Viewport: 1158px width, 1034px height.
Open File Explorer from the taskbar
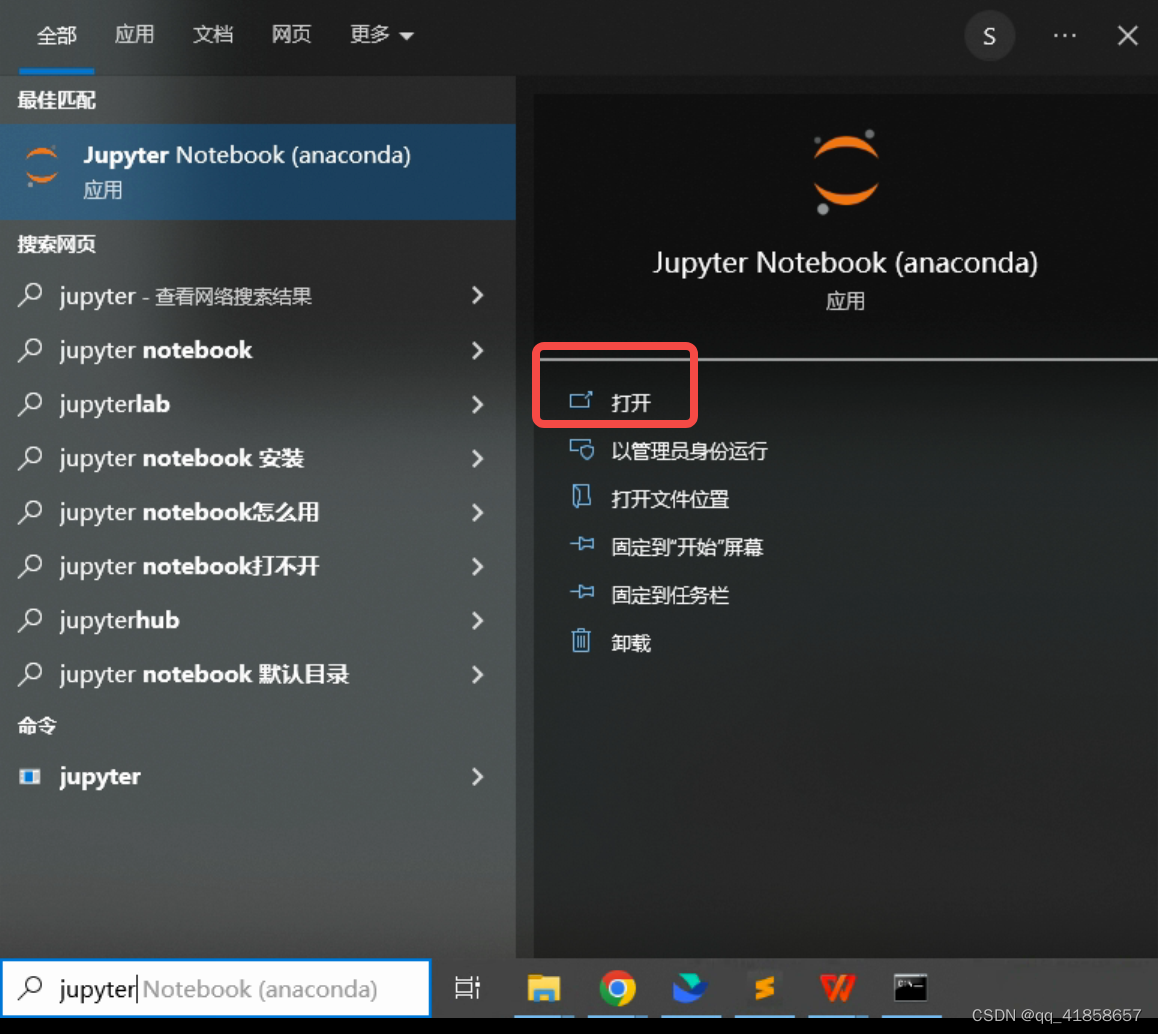pyautogui.click(x=543, y=988)
